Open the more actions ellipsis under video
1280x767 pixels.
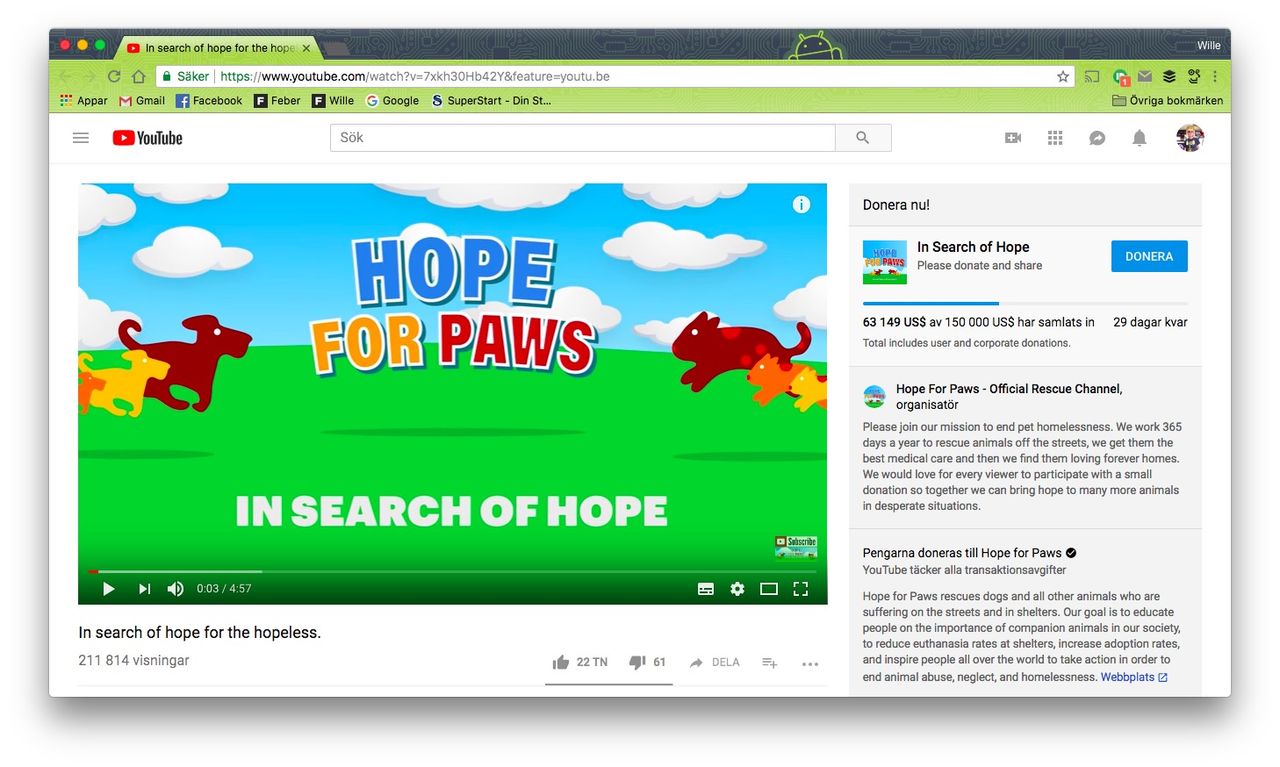tap(810, 663)
